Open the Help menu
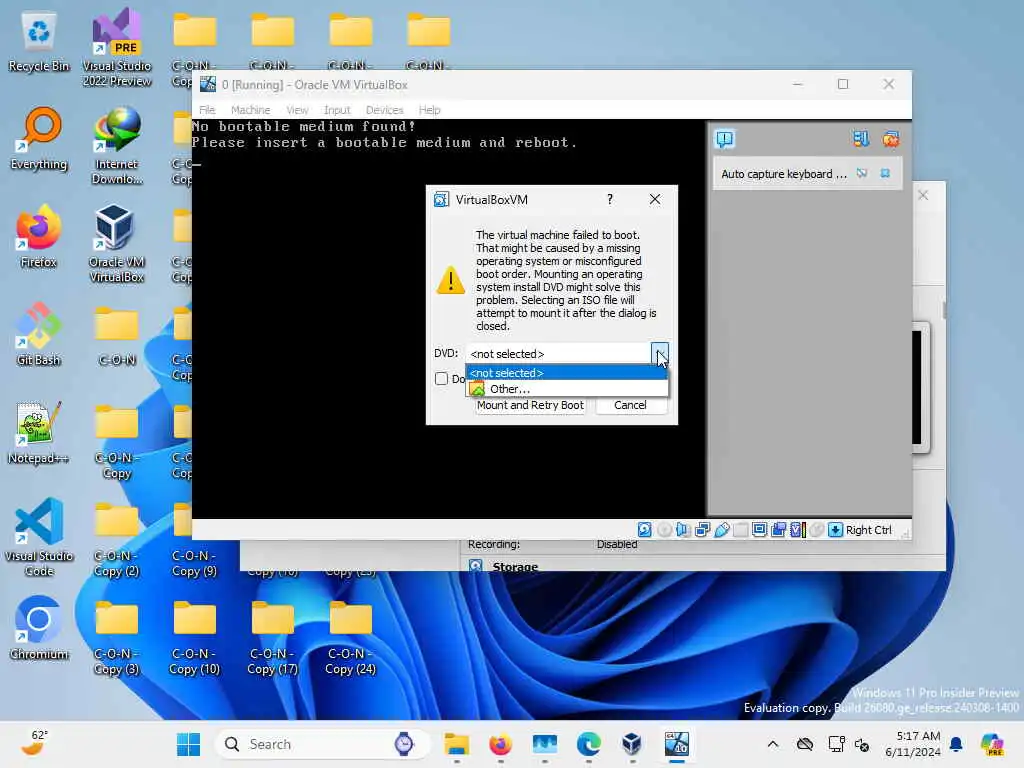 (430, 110)
